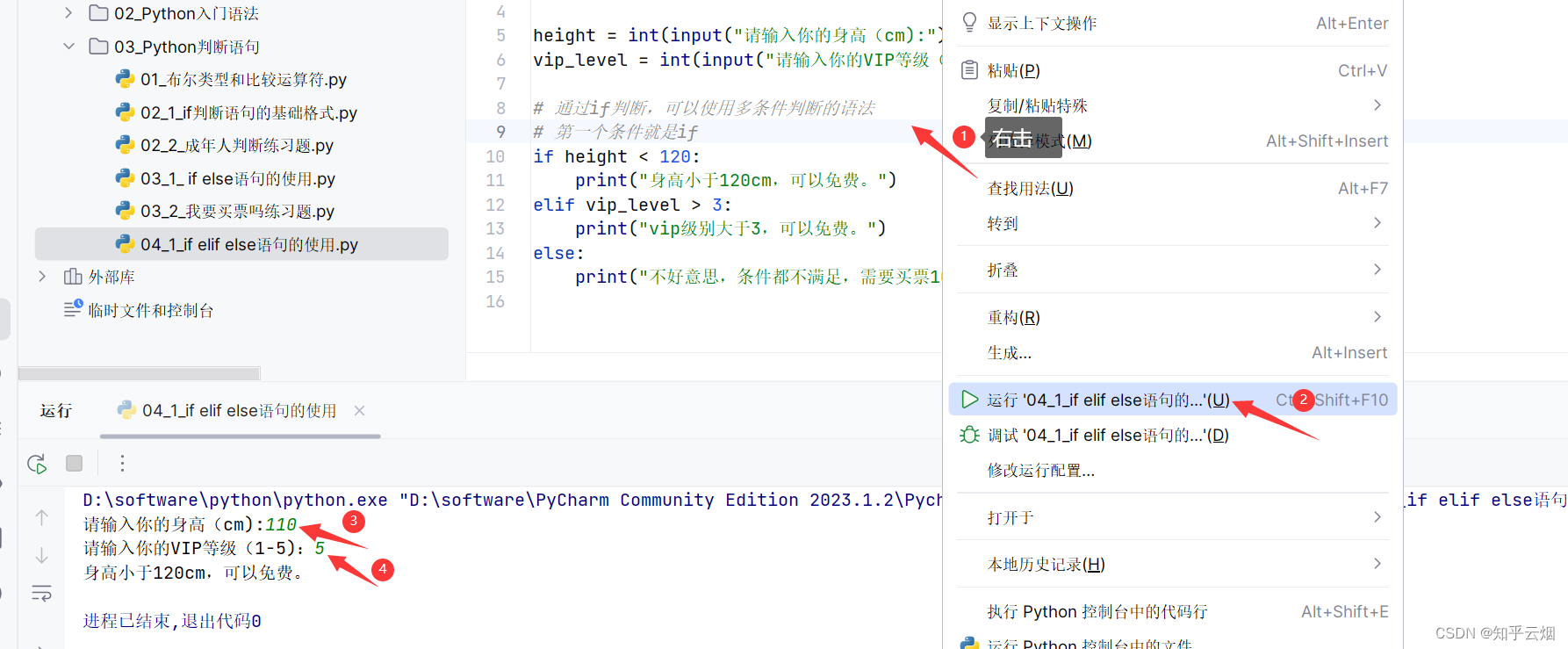This screenshot has width=1568, height=649.
Task: Click the debug bug icon in context menu
Action: [x=969, y=435]
